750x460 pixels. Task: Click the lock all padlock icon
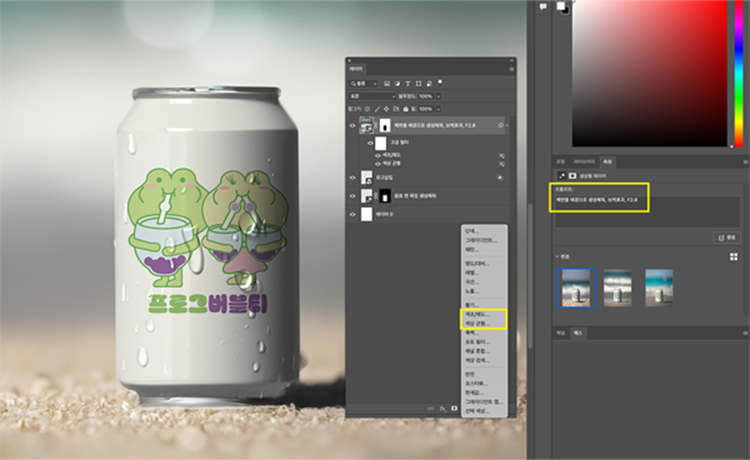[406, 109]
